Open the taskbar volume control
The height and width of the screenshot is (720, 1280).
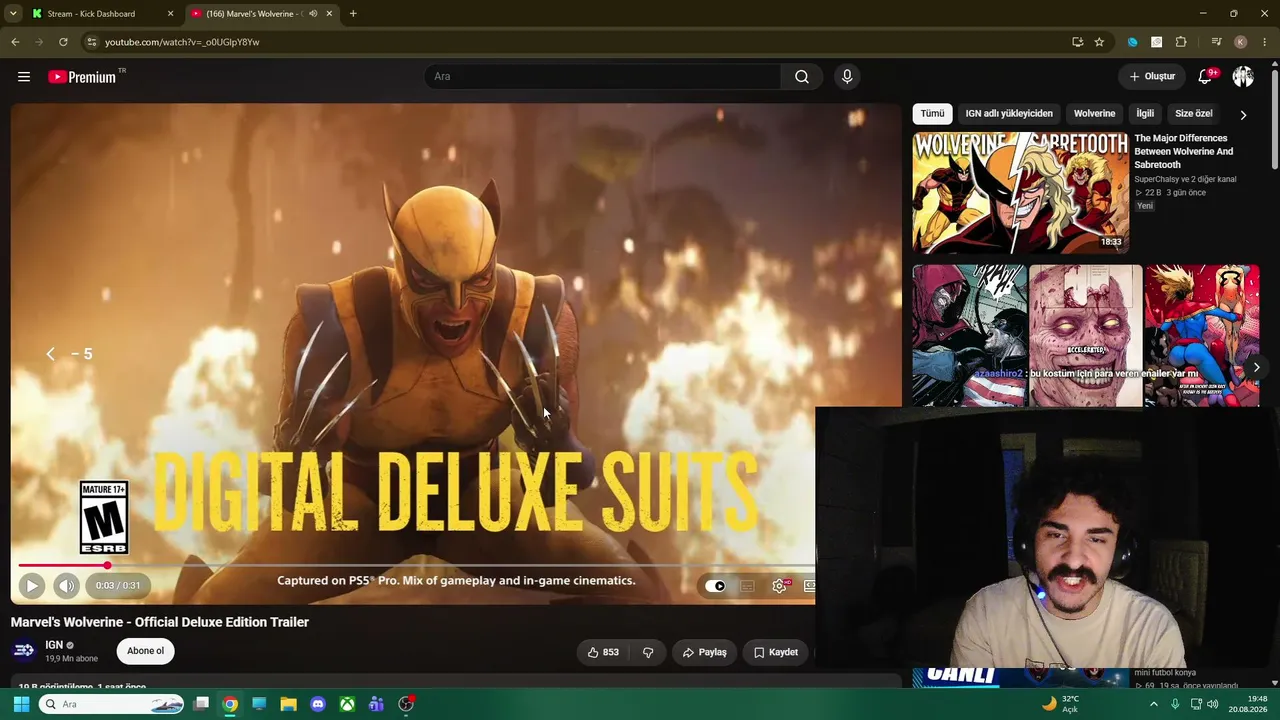(x=1213, y=704)
